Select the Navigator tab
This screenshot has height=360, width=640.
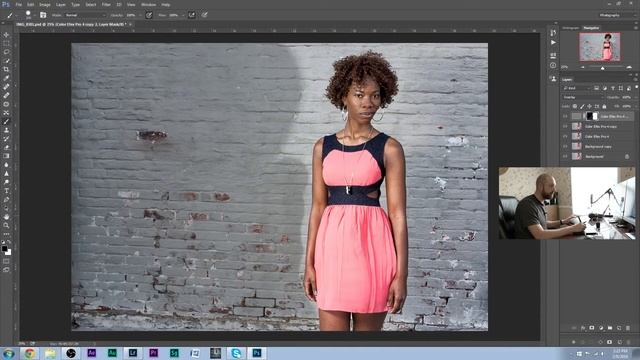point(591,28)
